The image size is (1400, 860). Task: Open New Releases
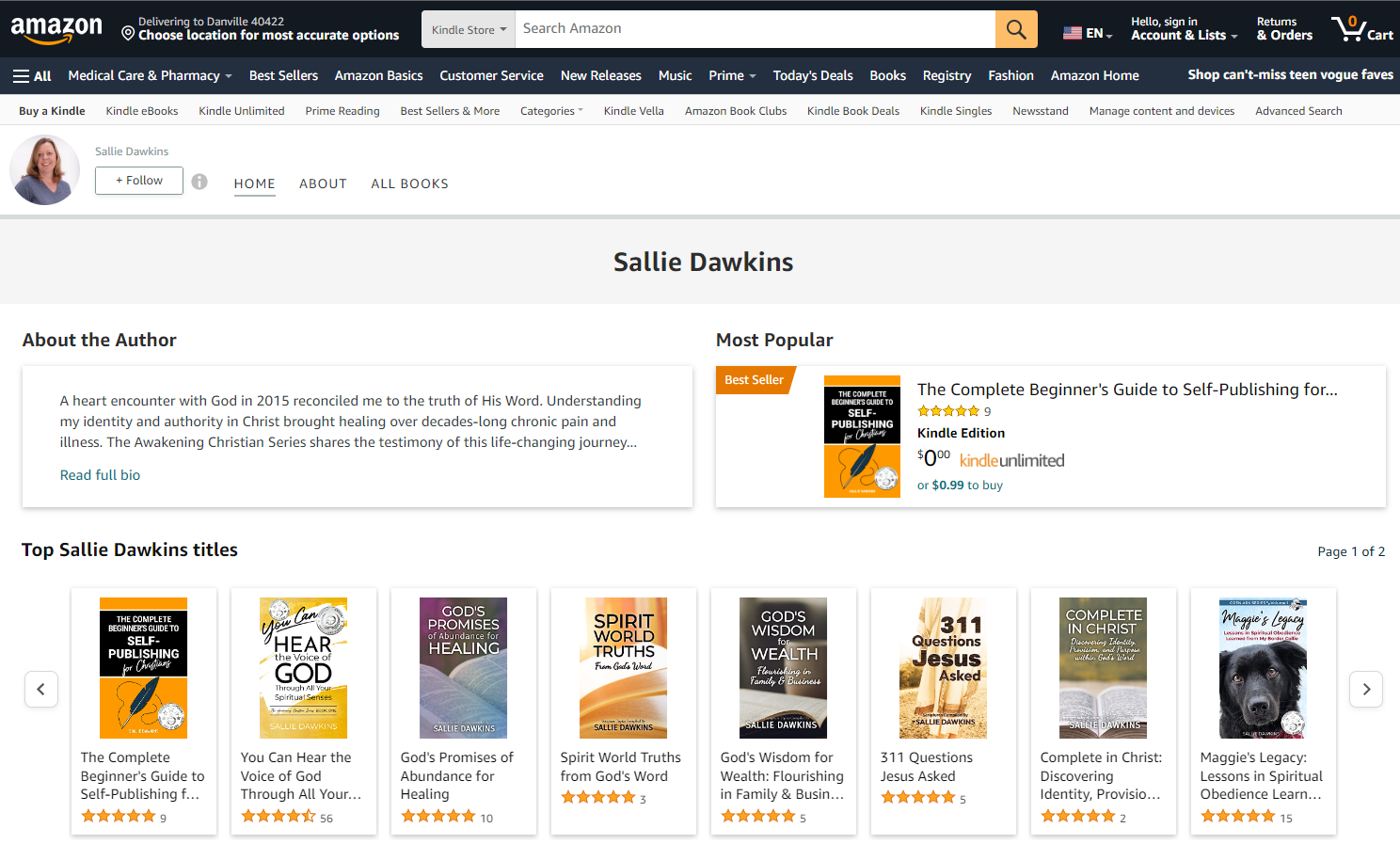[600, 75]
